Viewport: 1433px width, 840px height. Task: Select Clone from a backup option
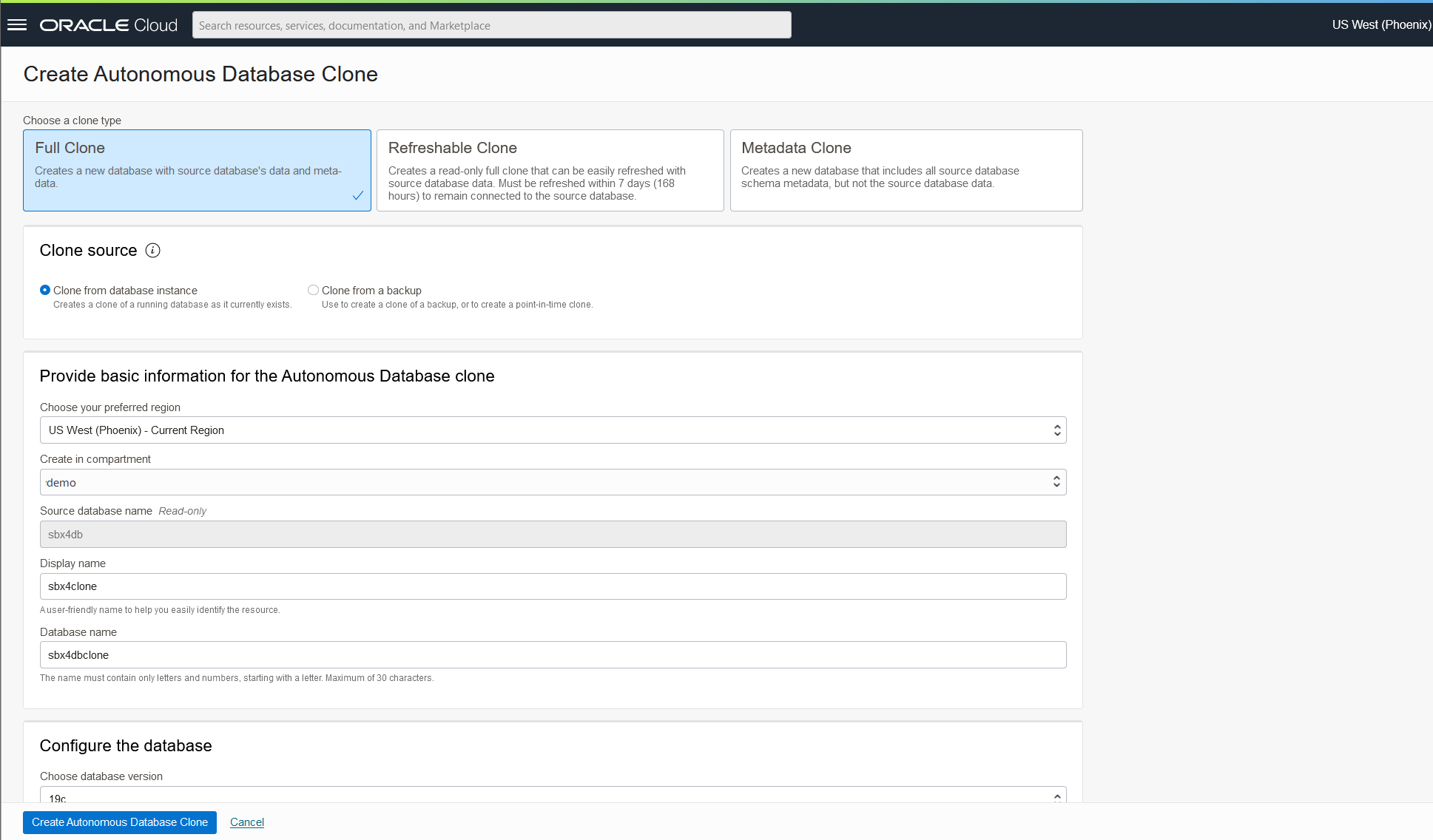click(x=314, y=291)
